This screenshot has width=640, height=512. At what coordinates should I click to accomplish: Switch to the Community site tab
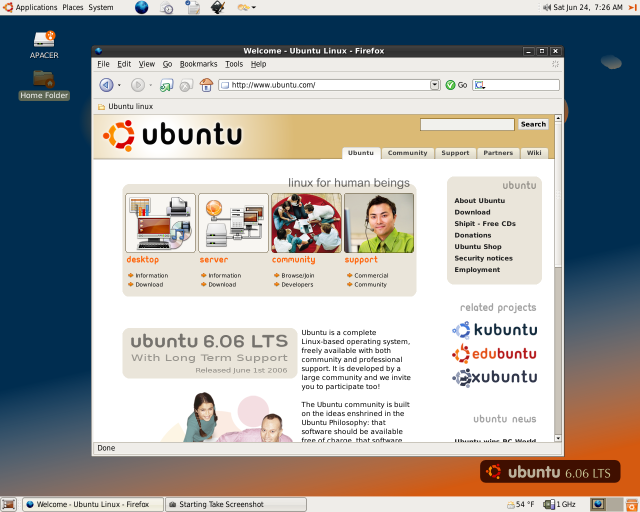click(407, 153)
